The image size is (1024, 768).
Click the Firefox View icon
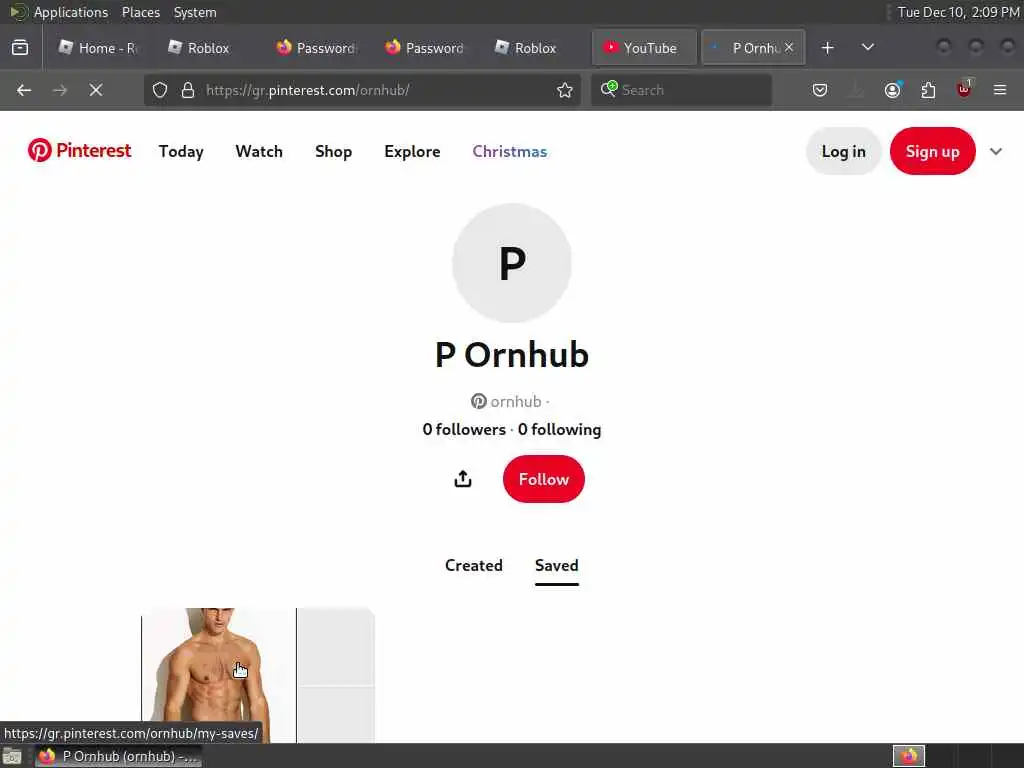click(20, 48)
